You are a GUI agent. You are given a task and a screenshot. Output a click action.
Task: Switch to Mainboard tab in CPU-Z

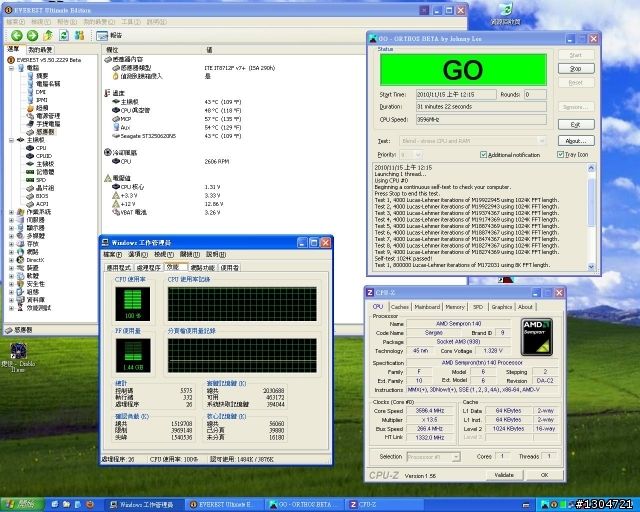tap(427, 307)
